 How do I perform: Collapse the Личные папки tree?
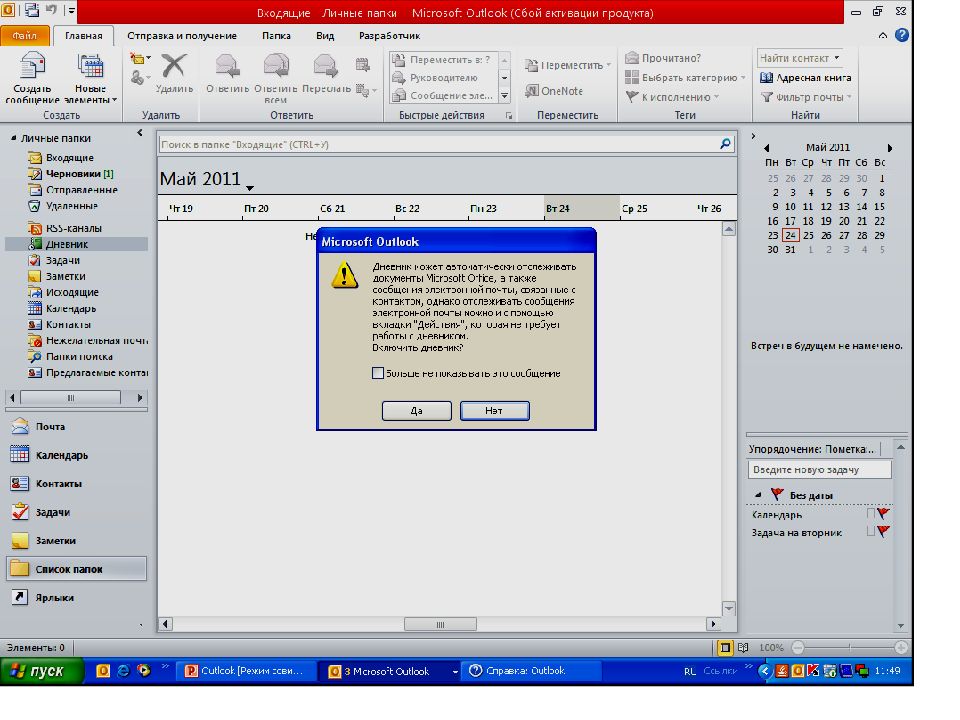click(13, 138)
